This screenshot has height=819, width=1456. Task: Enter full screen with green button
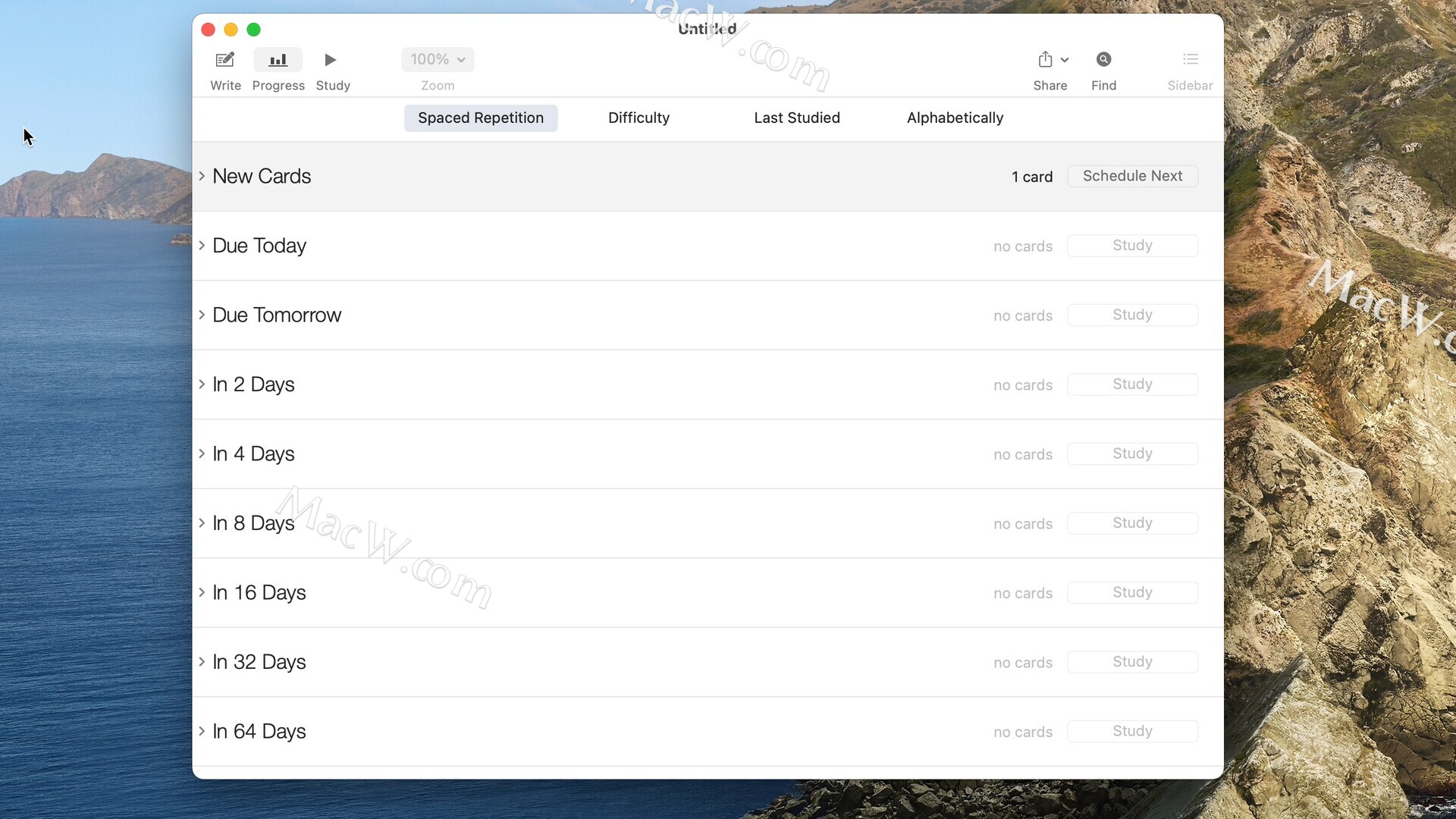pos(254,30)
